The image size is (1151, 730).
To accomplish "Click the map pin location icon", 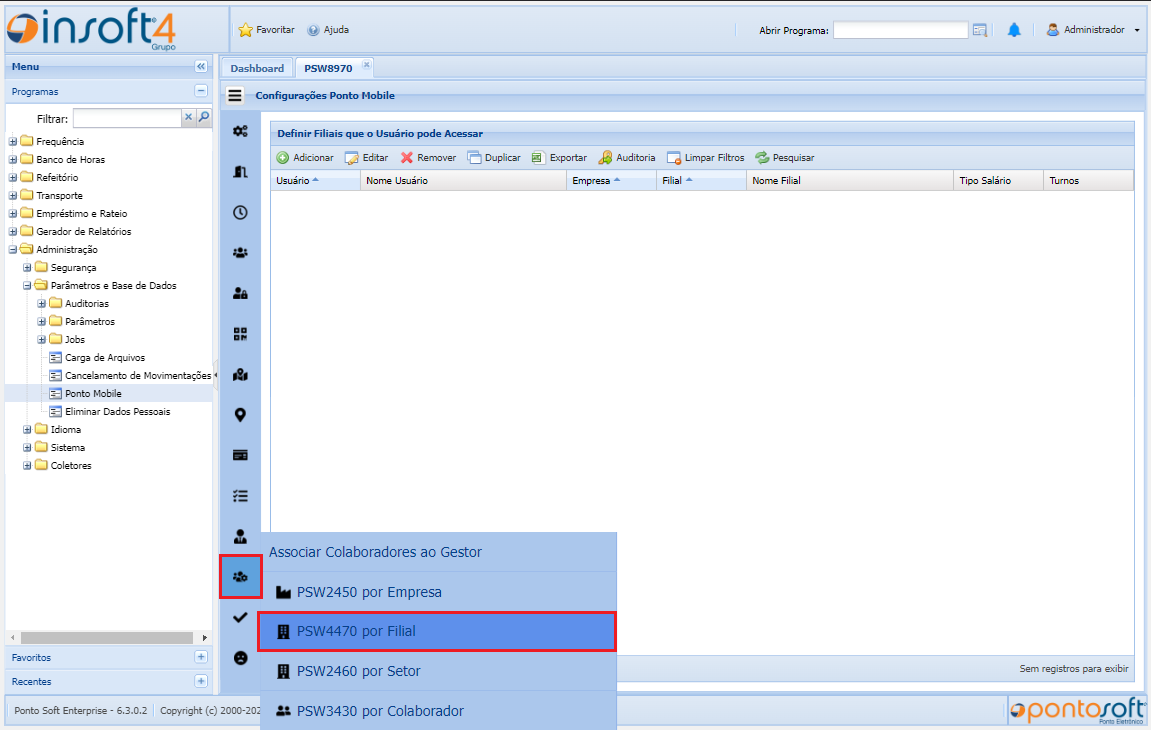I will click(240, 415).
